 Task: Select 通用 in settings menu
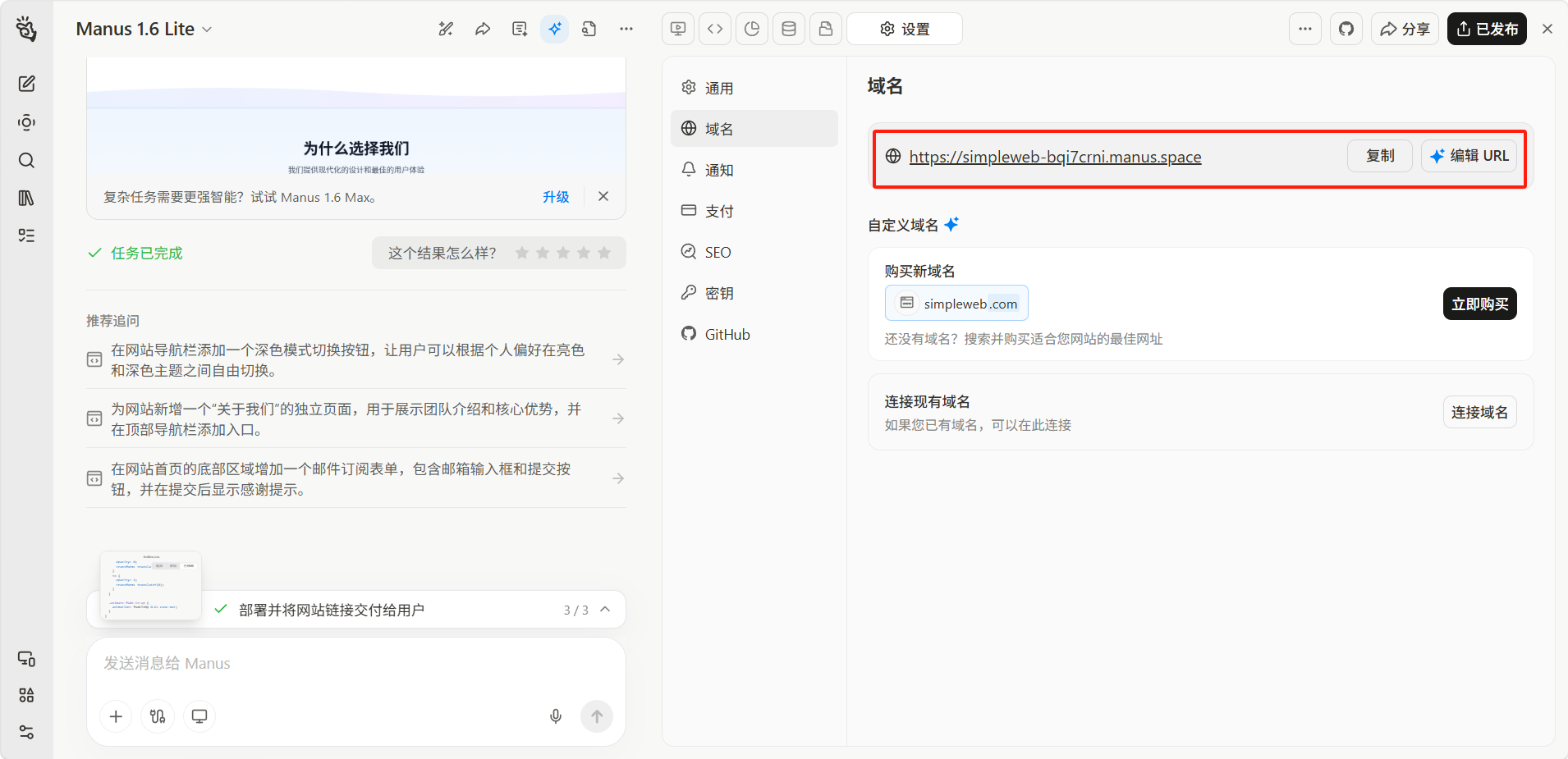point(754,88)
